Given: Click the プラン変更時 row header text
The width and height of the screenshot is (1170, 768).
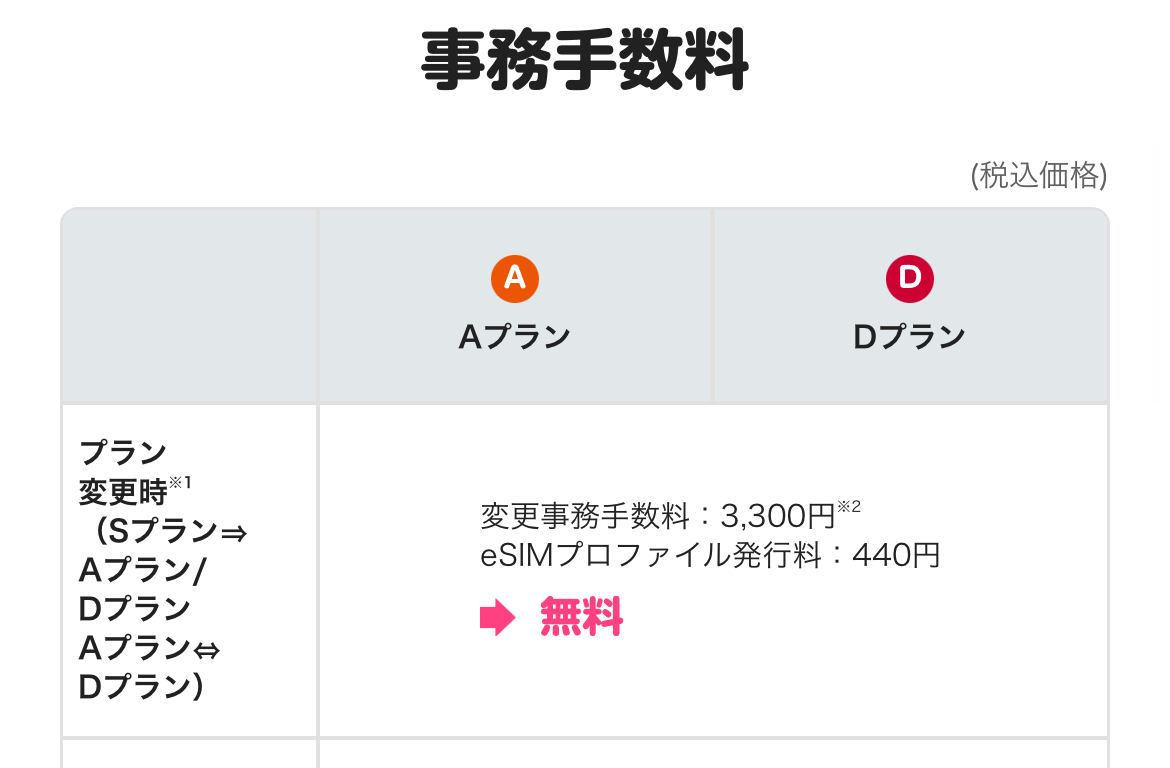Looking at the screenshot, I should [123, 453].
